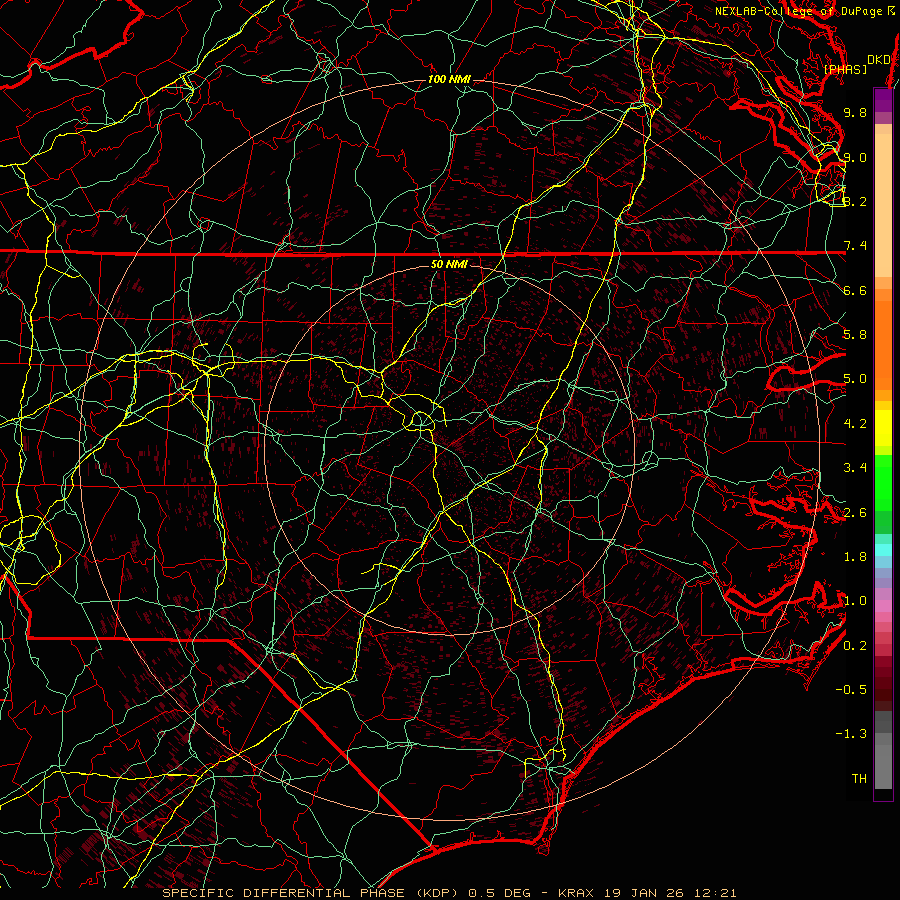Viewport: 900px width, 900px height.
Task: Click the 19 JAN 26 date text
Action: pyautogui.click(x=642, y=893)
